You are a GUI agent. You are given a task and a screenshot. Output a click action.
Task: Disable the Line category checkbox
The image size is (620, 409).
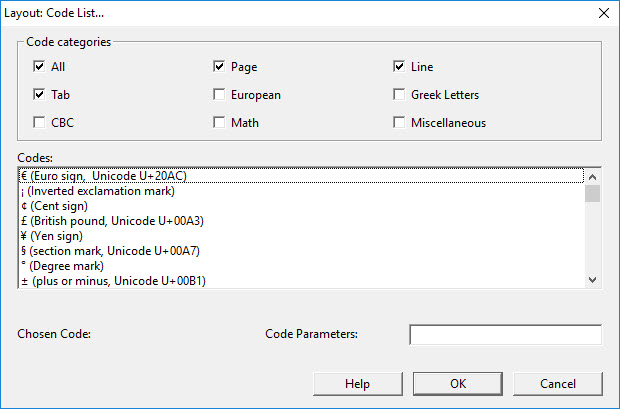pos(399,67)
